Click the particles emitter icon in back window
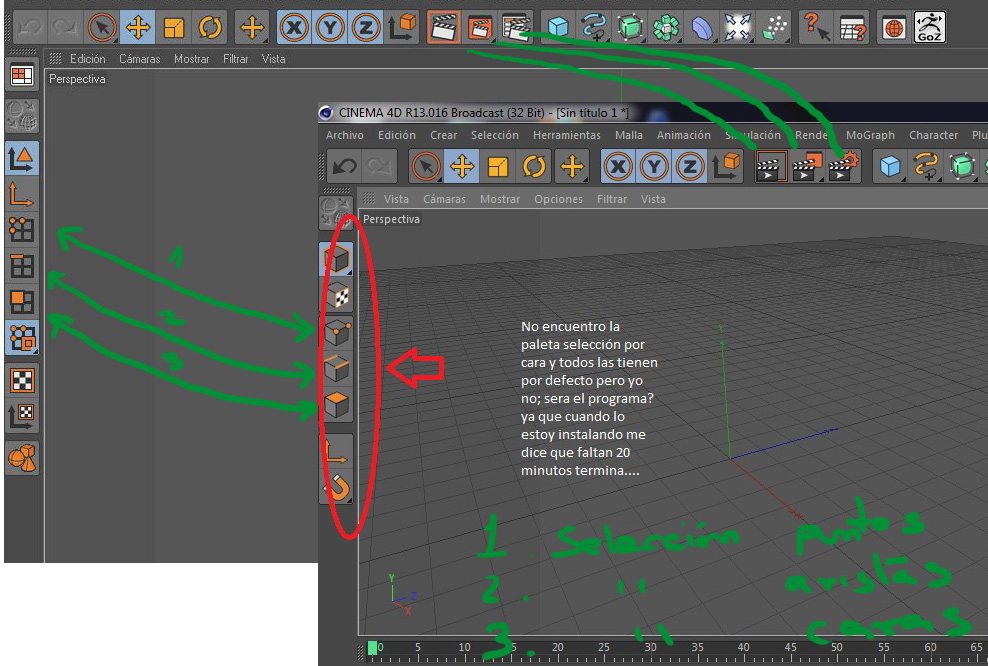This screenshot has width=988, height=666. tap(774, 28)
